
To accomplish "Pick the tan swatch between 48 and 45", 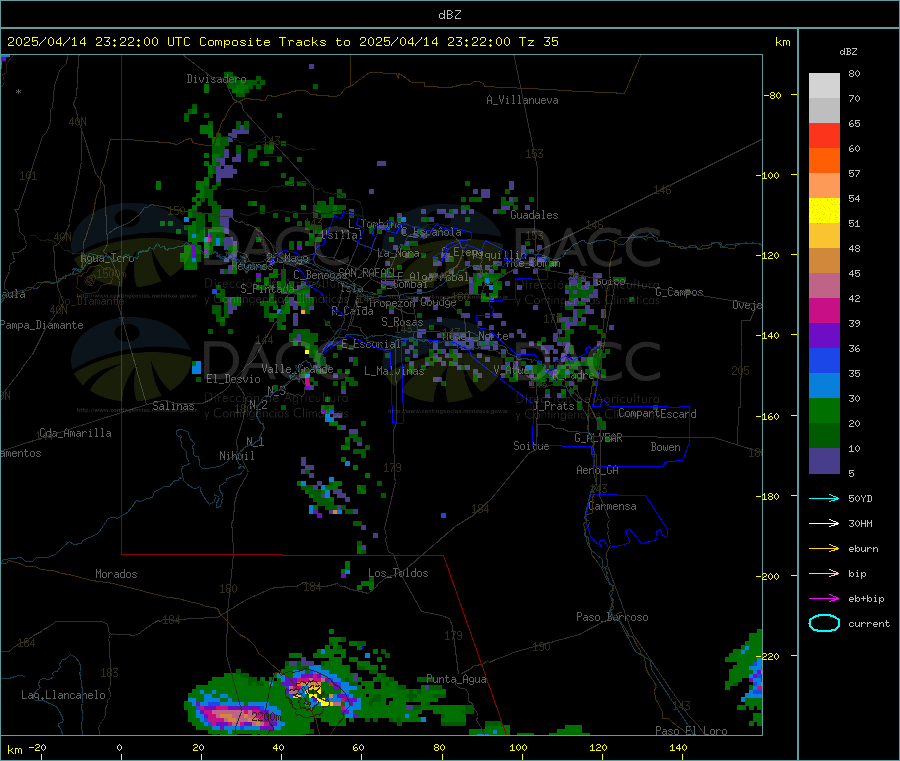I will (824, 261).
